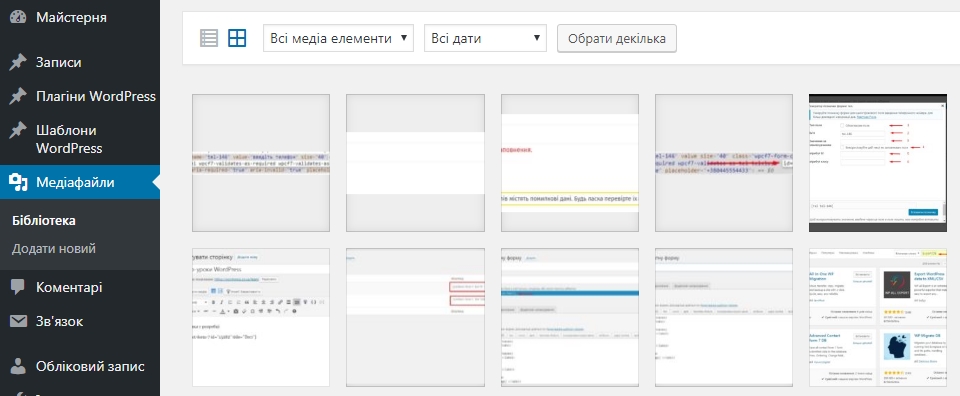Click the pin icon beside Записи
This screenshot has height=396, width=960.
18,62
